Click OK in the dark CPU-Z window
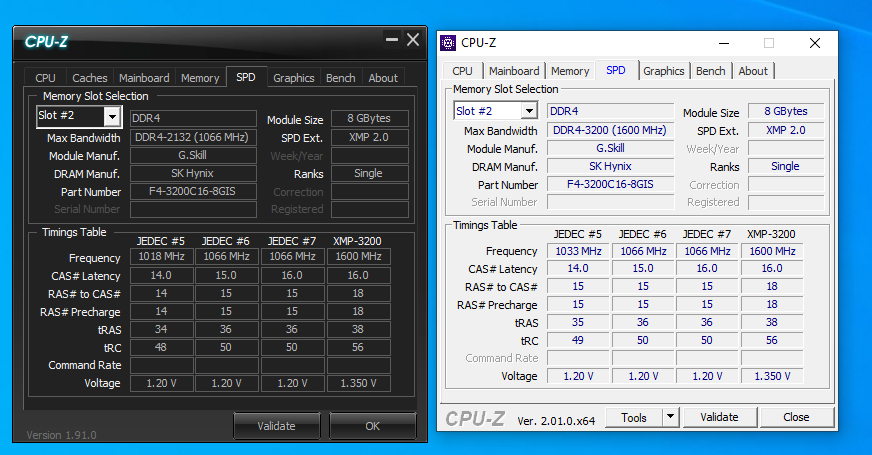Viewport: 872px width, 455px height. coord(373,426)
